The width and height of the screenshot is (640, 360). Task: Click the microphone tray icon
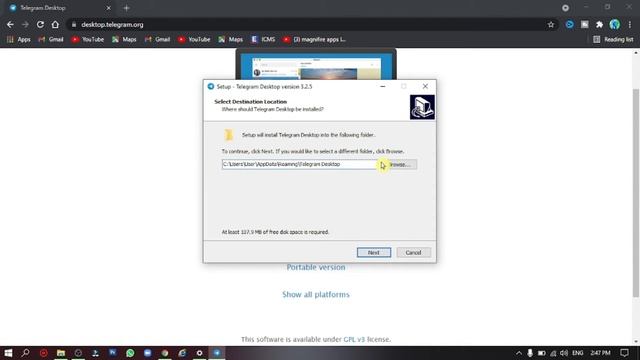pyautogui.click(x=529, y=353)
